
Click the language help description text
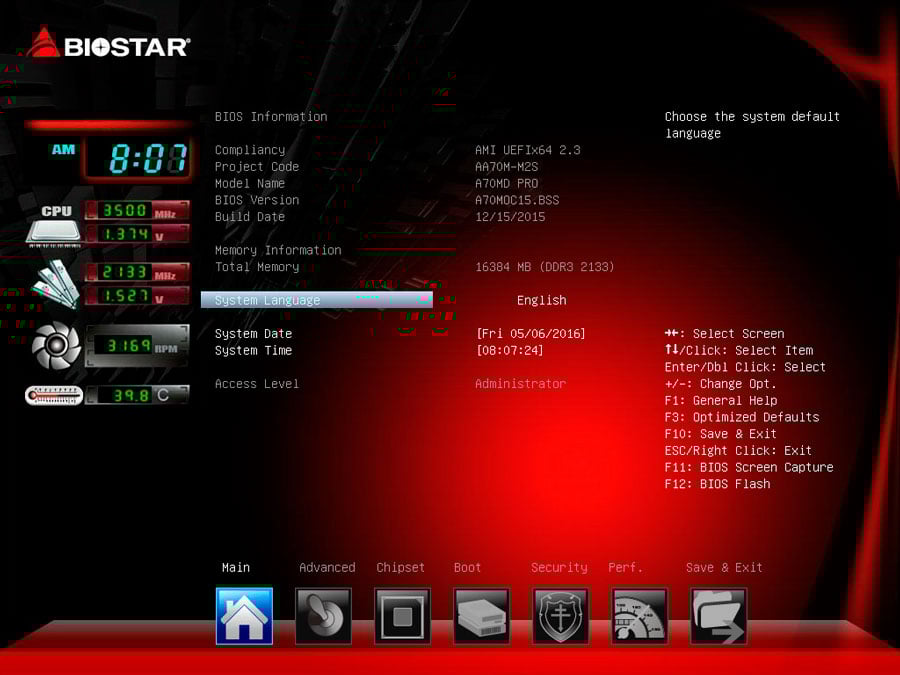click(752, 125)
